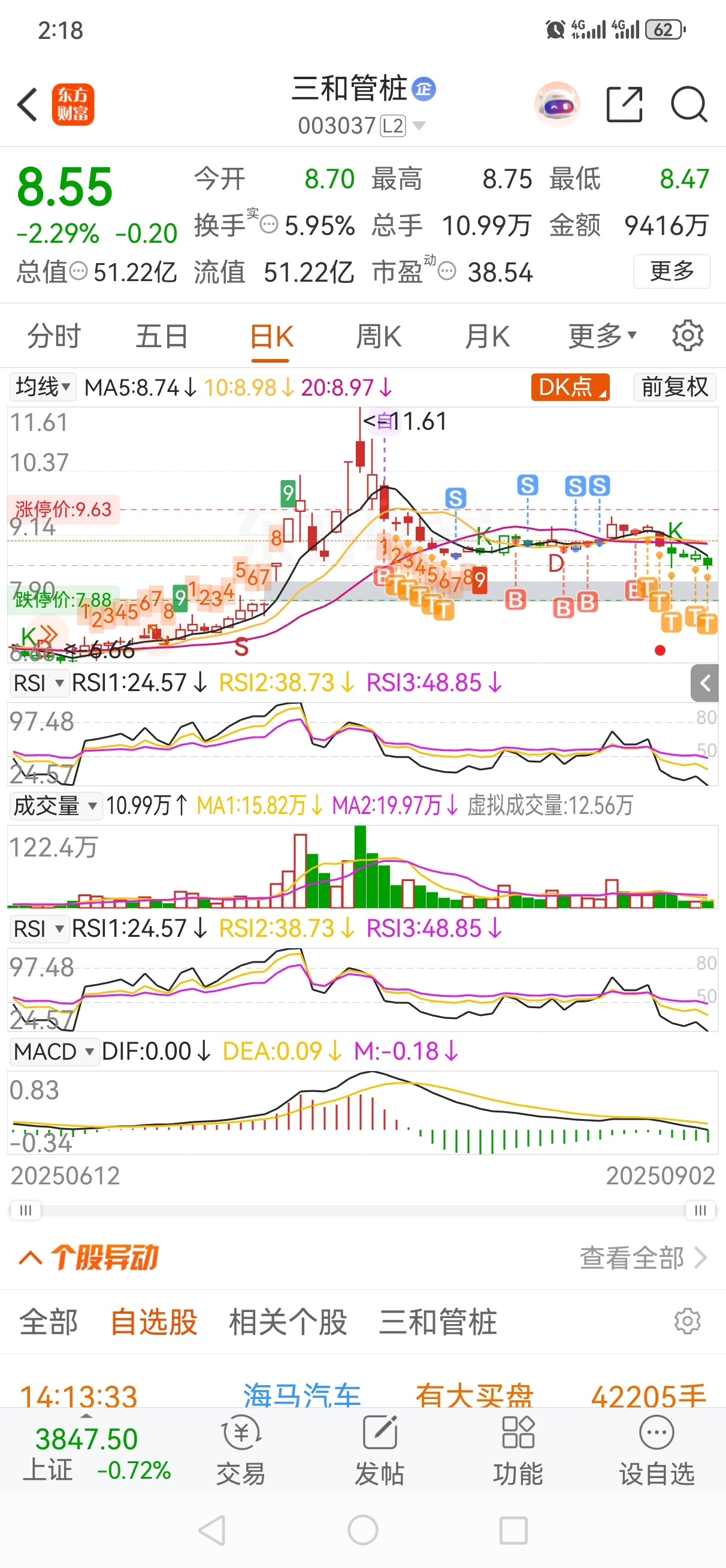726x1568 pixels.
Task: Expand stock code L2 dropdown arrow
Action: [x=419, y=126]
